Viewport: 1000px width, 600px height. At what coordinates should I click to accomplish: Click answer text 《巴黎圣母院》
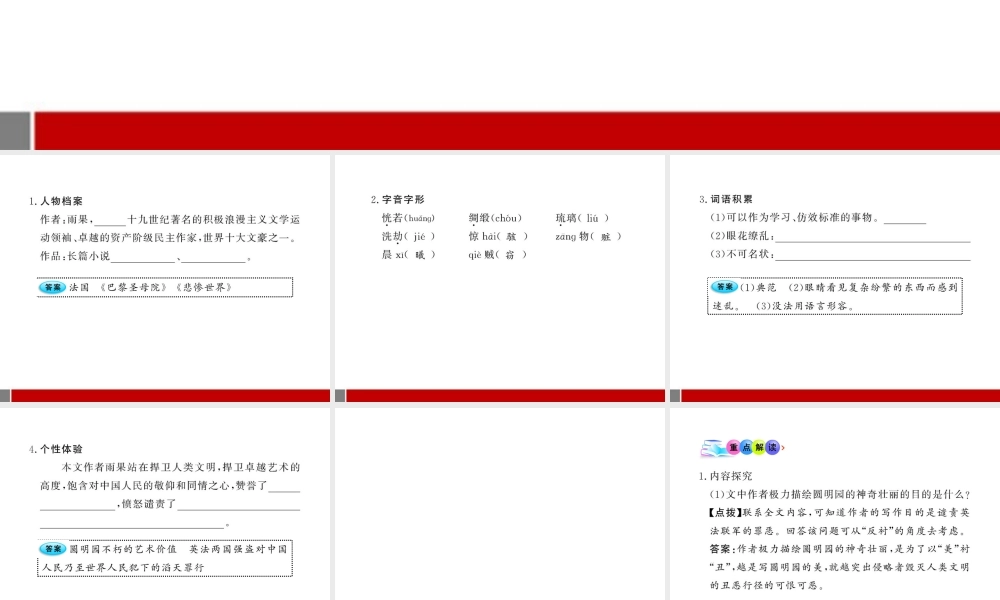133,288
